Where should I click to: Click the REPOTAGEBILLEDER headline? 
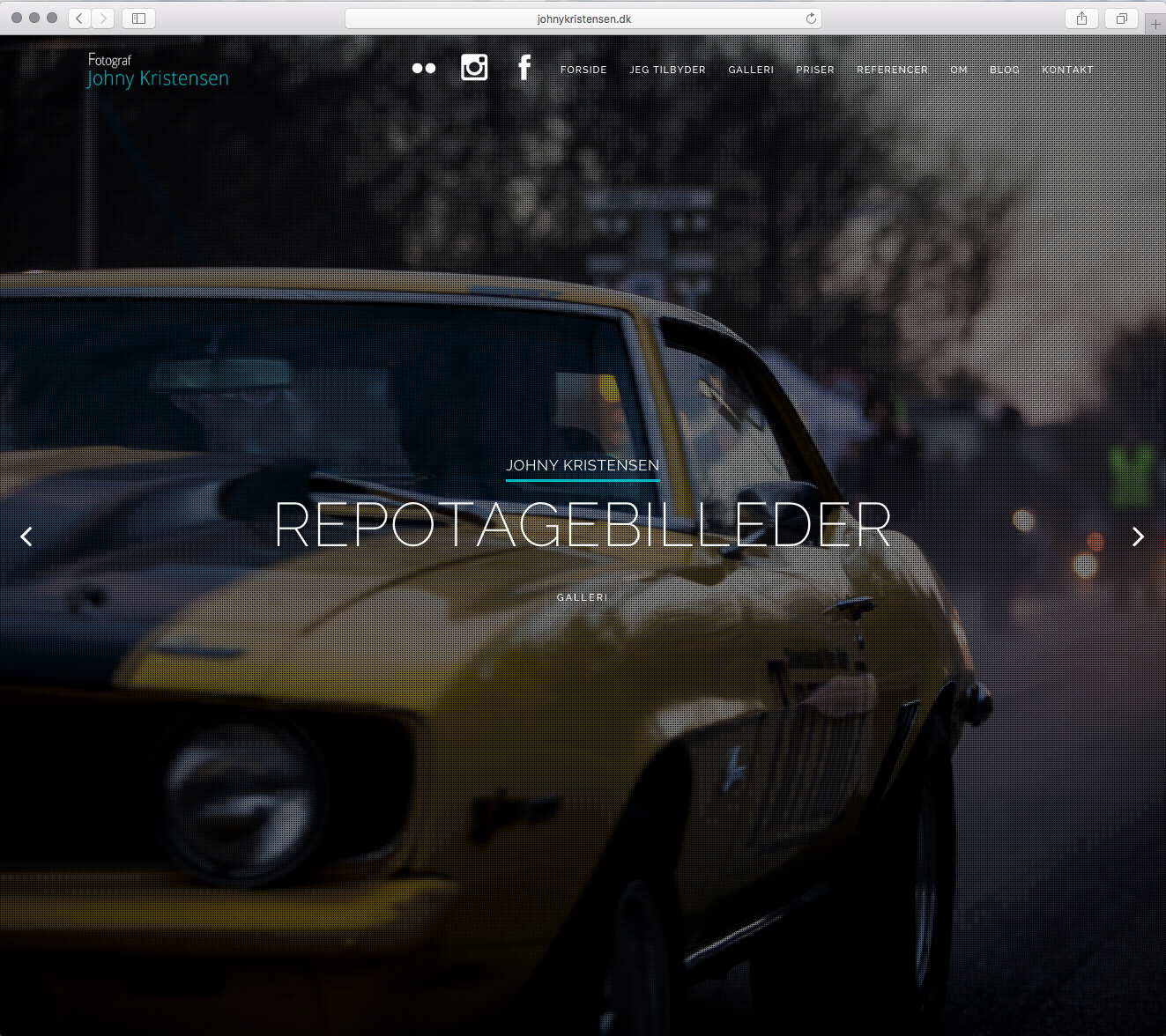click(583, 525)
